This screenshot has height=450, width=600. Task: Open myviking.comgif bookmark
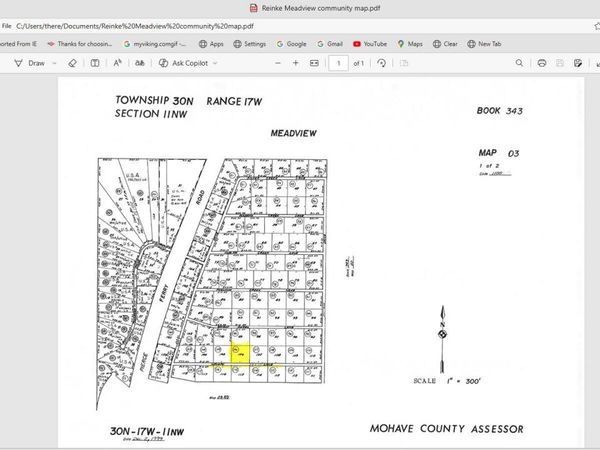(155, 44)
